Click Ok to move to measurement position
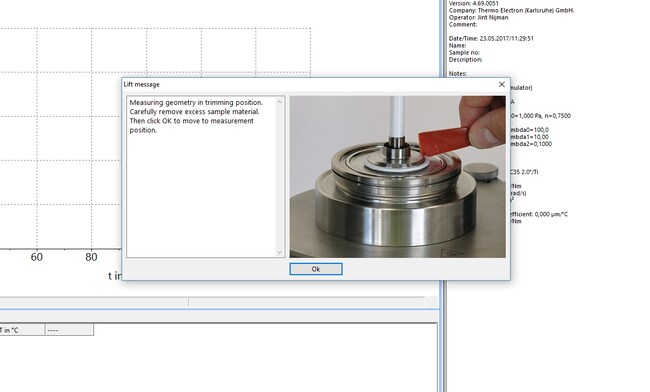The image size is (650, 392). (x=316, y=269)
